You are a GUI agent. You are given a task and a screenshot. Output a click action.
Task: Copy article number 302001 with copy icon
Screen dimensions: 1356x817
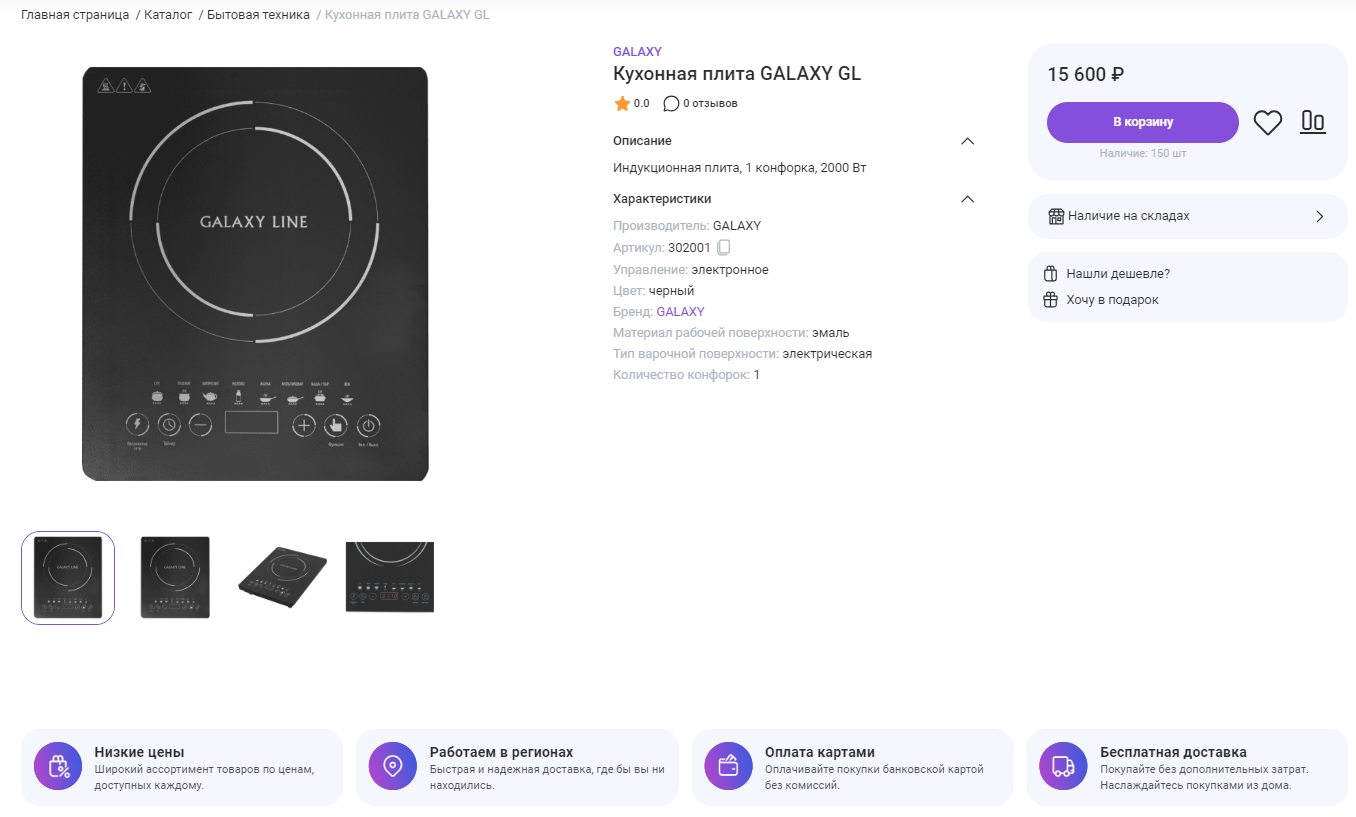[724, 248]
